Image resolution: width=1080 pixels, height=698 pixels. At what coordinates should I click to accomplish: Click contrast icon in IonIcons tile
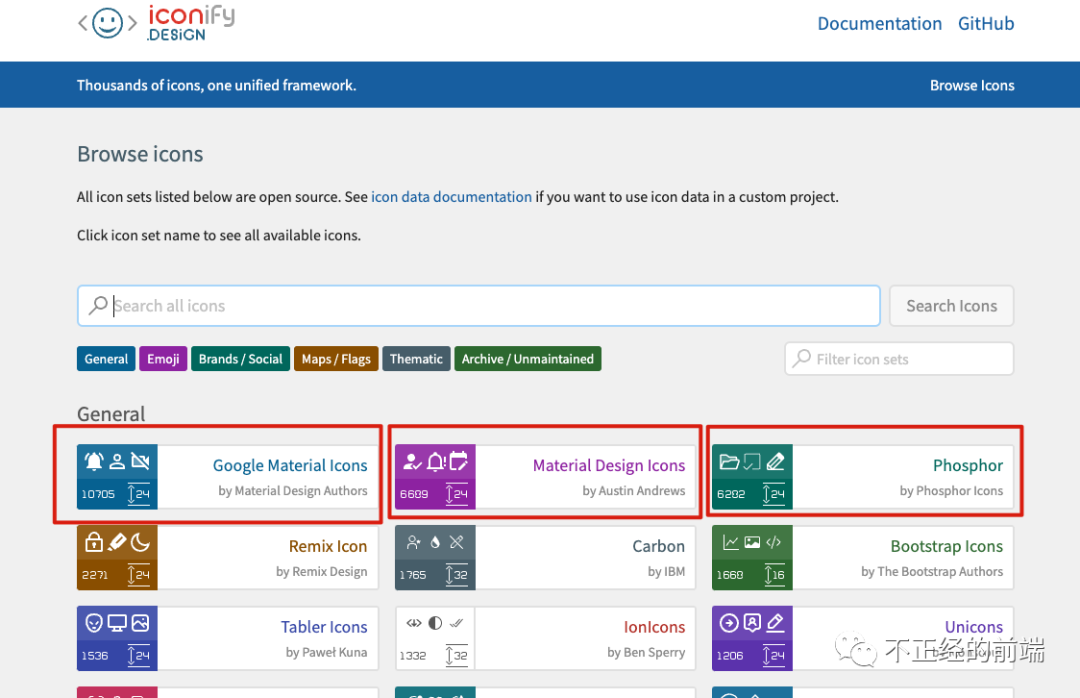click(x=435, y=623)
